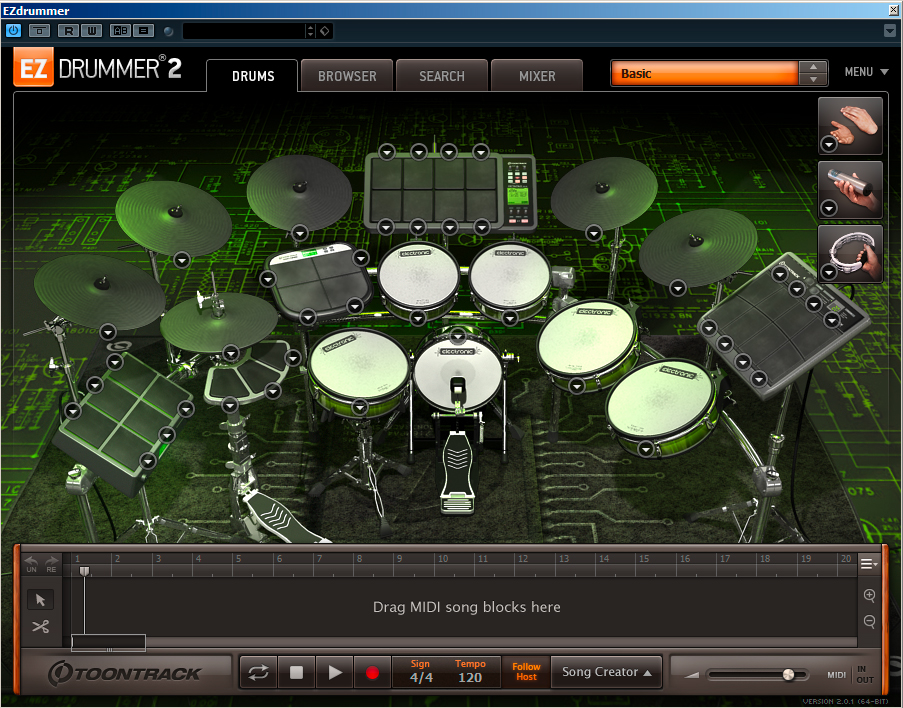This screenshot has width=903, height=708.
Task: Toggle host Read automation R button
Action: tap(69, 31)
